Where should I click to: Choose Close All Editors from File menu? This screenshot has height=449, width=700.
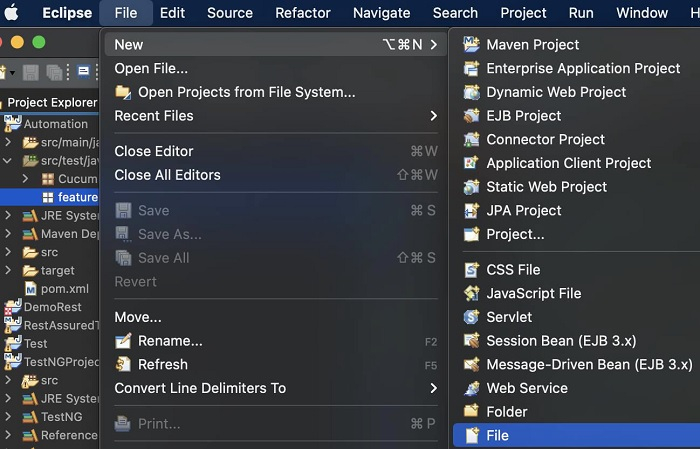pyautogui.click(x=167, y=175)
